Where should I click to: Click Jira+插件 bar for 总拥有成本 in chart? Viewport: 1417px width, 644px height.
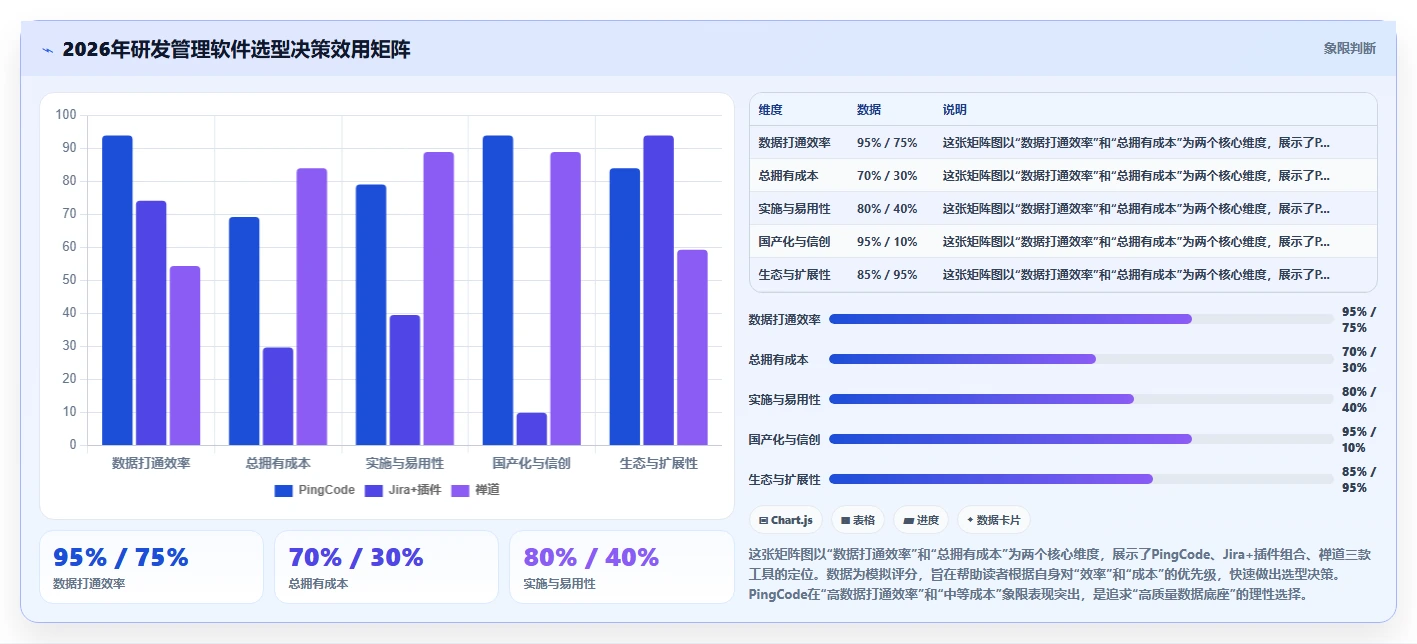pyautogui.click(x=278, y=396)
